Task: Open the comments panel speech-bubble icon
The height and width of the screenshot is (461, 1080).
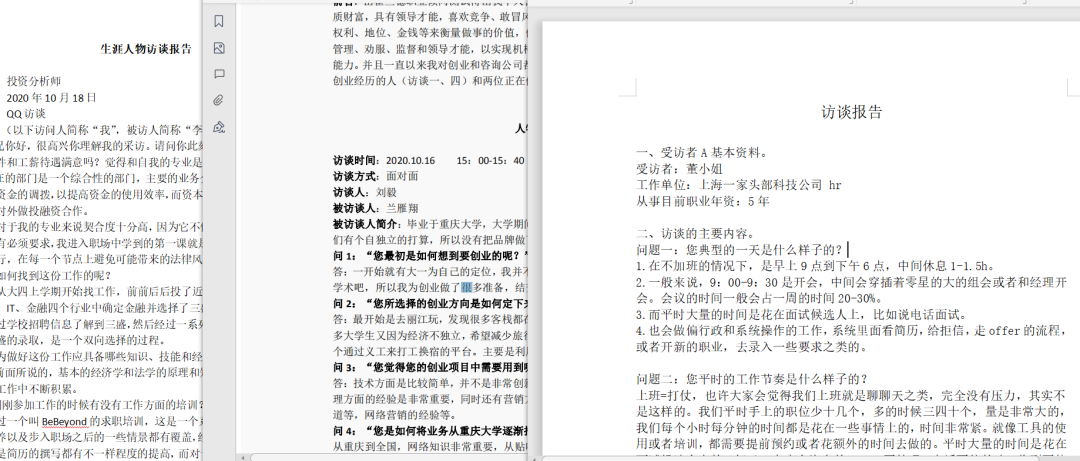Action: [x=219, y=74]
